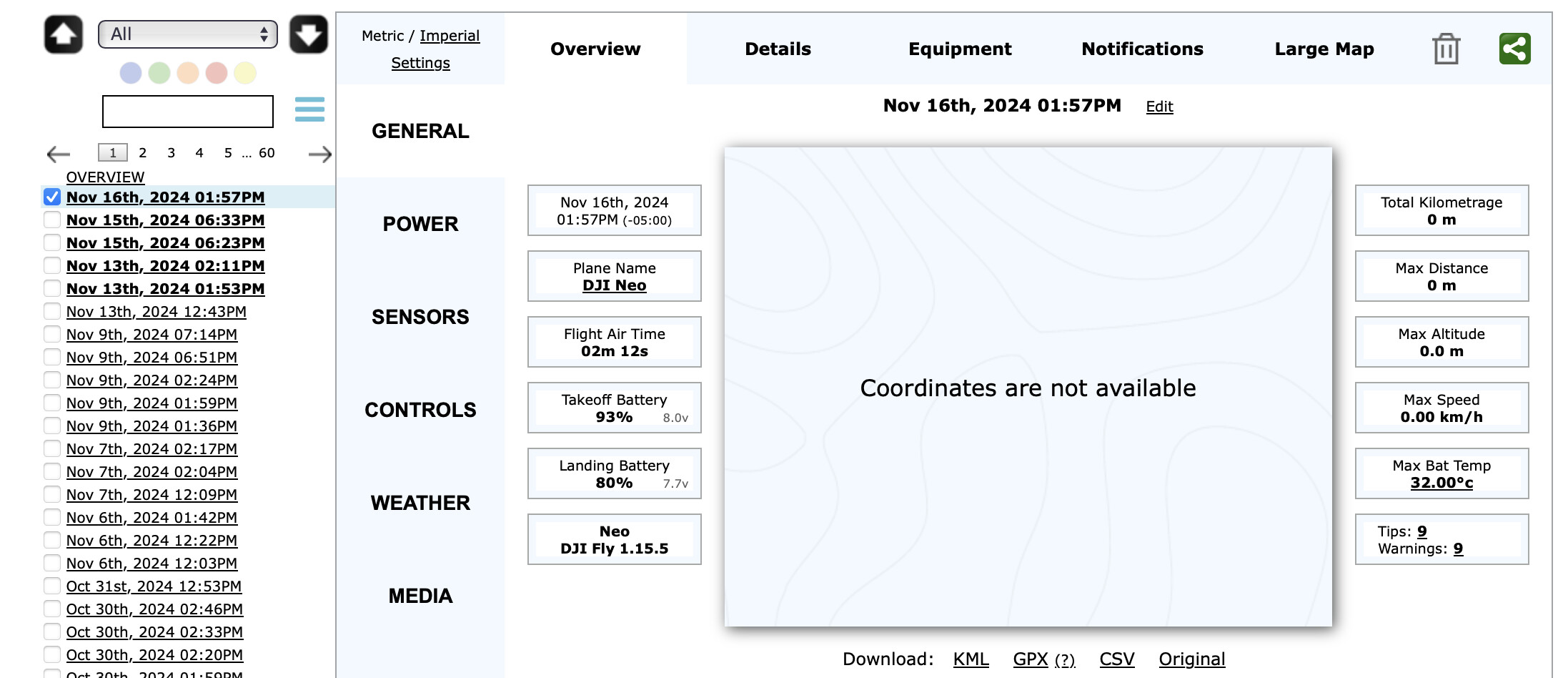Viewport: 1568px width, 678px height.
Task: Open the All filter dropdown
Action: pos(187,34)
